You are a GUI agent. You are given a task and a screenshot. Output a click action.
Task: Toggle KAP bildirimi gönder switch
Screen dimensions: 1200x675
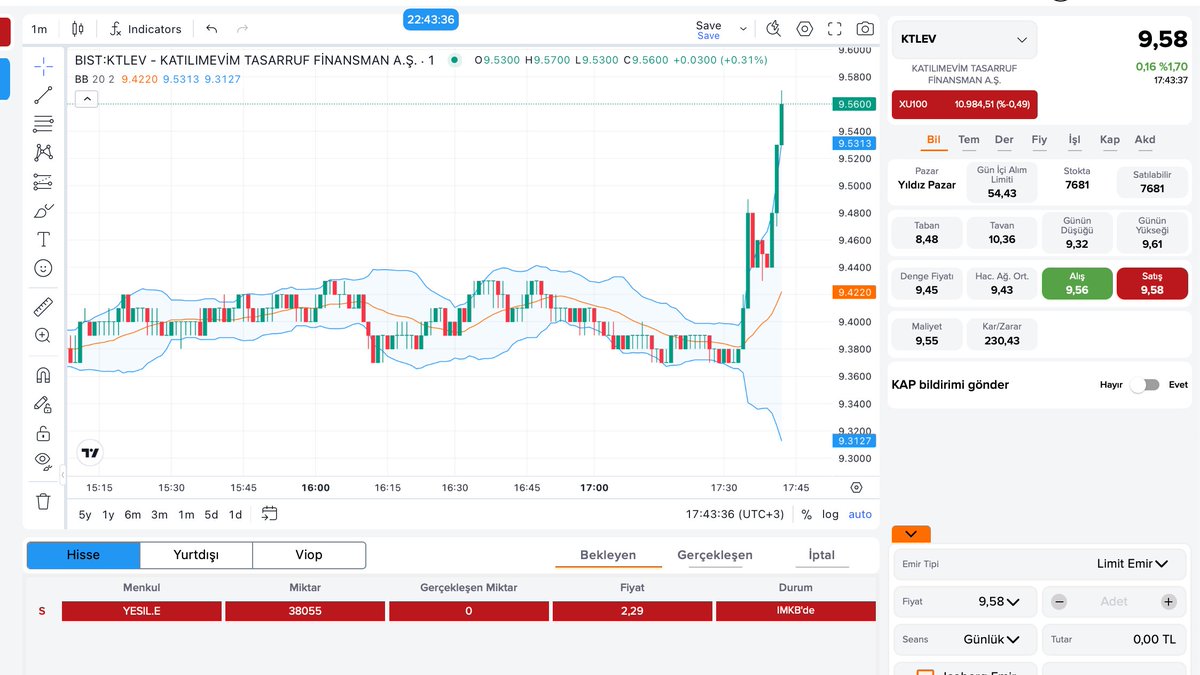1144,385
